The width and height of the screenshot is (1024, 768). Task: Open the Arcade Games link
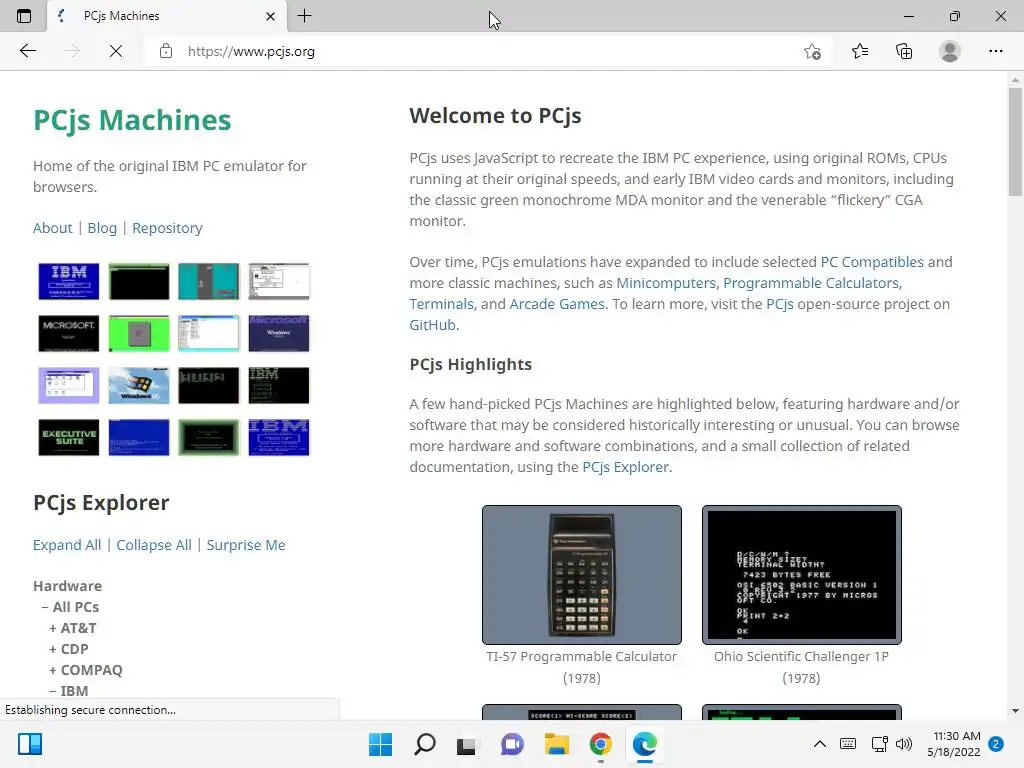557,304
